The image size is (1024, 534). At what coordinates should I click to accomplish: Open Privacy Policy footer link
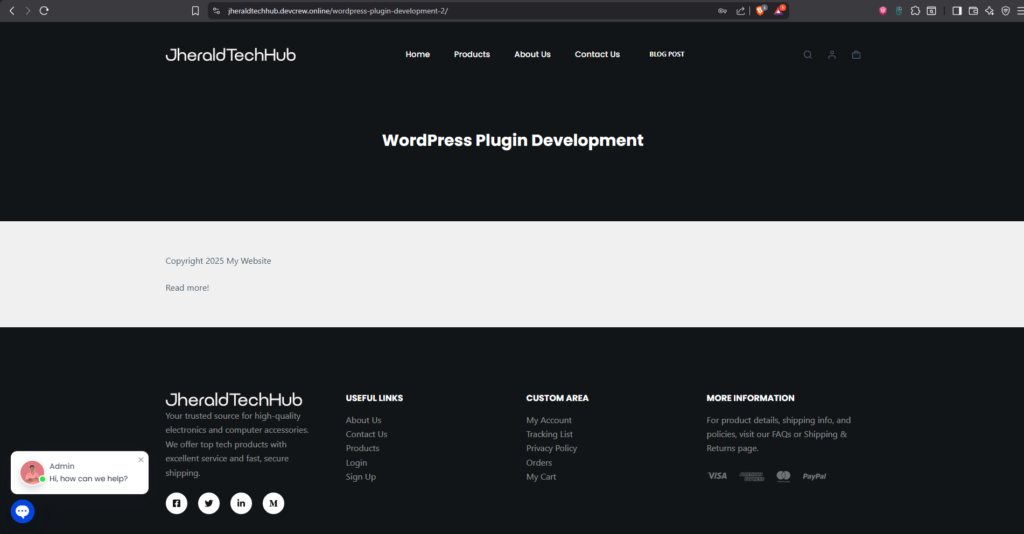pyautogui.click(x=551, y=448)
